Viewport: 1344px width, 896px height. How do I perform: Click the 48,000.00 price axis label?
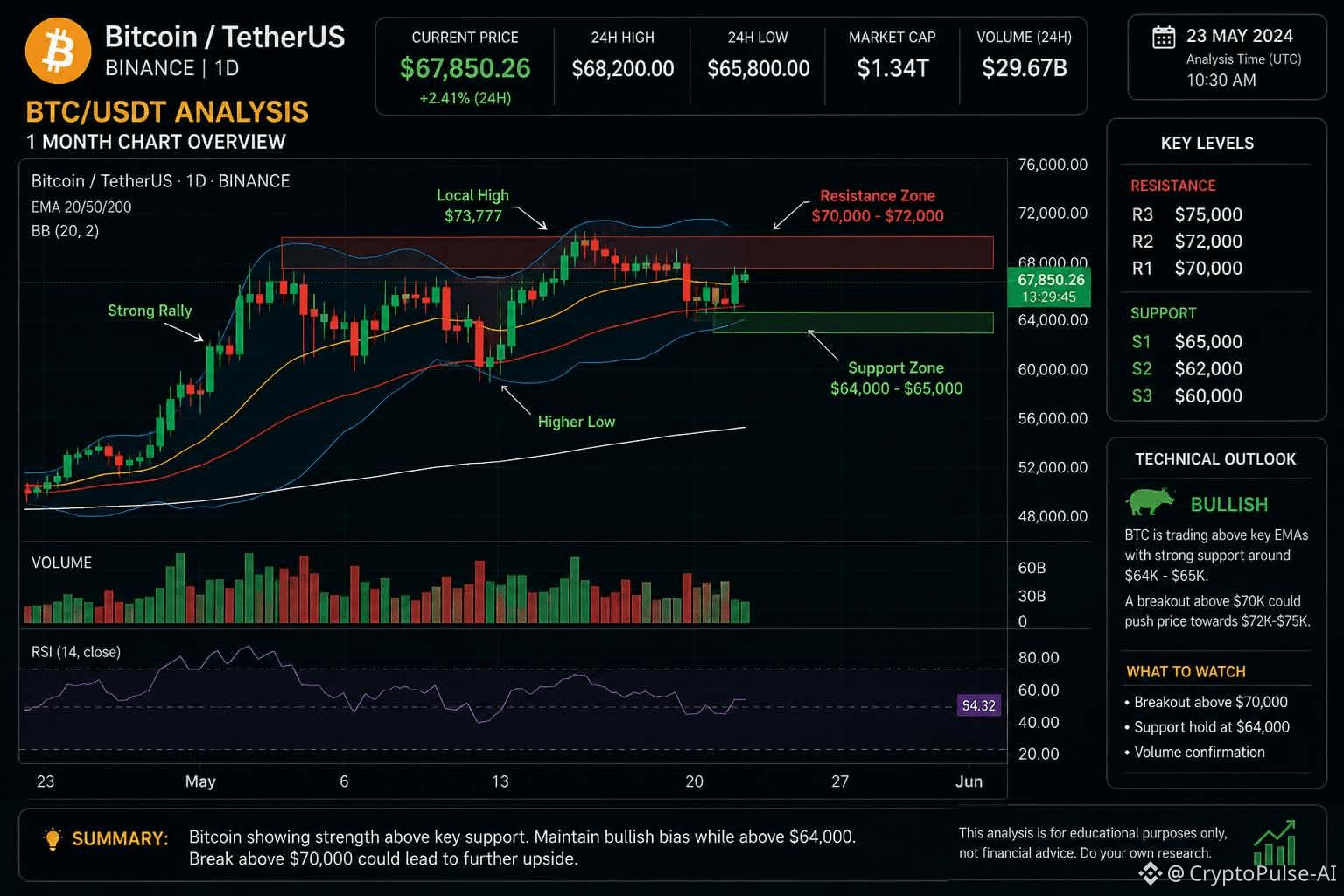(x=1053, y=516)
